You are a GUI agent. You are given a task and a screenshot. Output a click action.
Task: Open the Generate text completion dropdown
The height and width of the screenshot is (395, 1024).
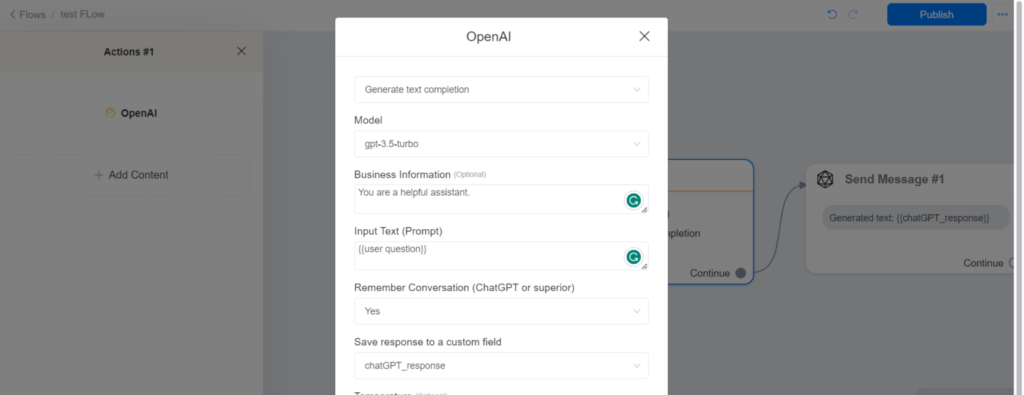501,89
